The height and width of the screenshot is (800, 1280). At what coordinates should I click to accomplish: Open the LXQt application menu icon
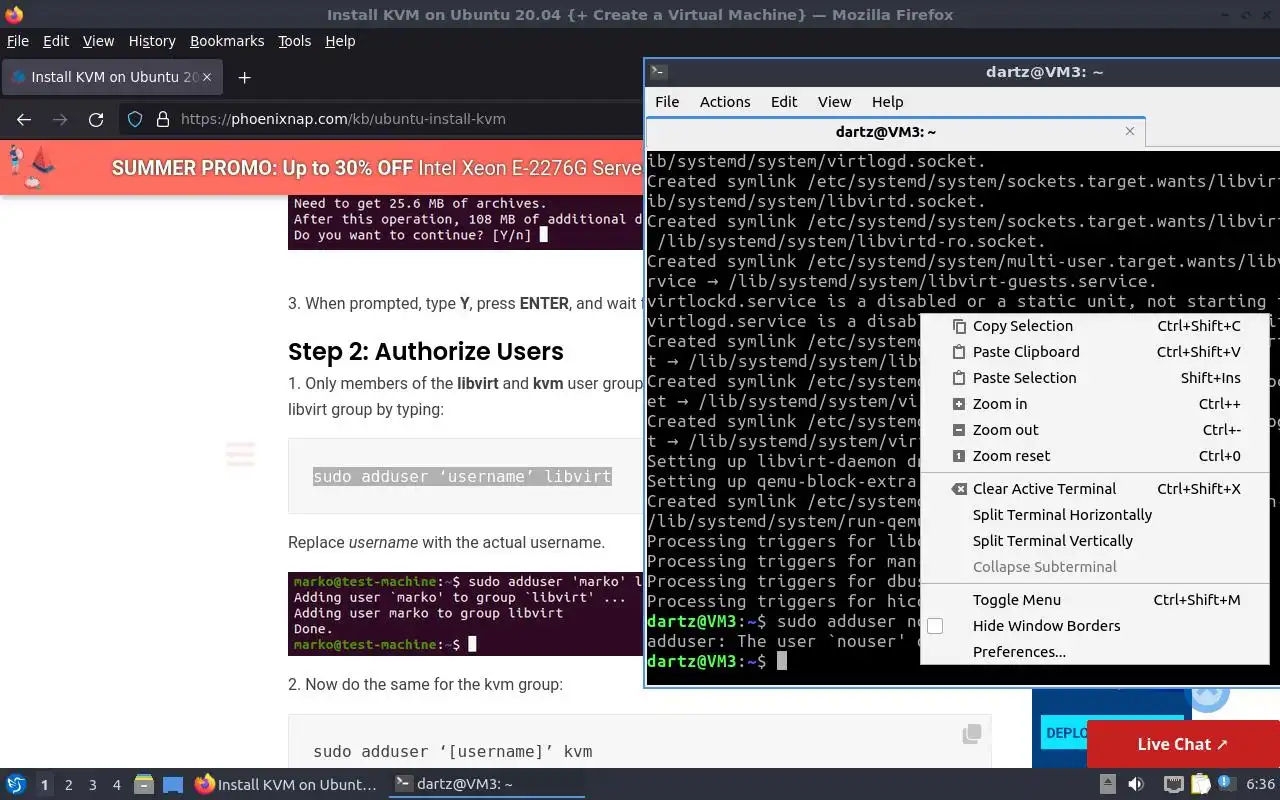15,785
